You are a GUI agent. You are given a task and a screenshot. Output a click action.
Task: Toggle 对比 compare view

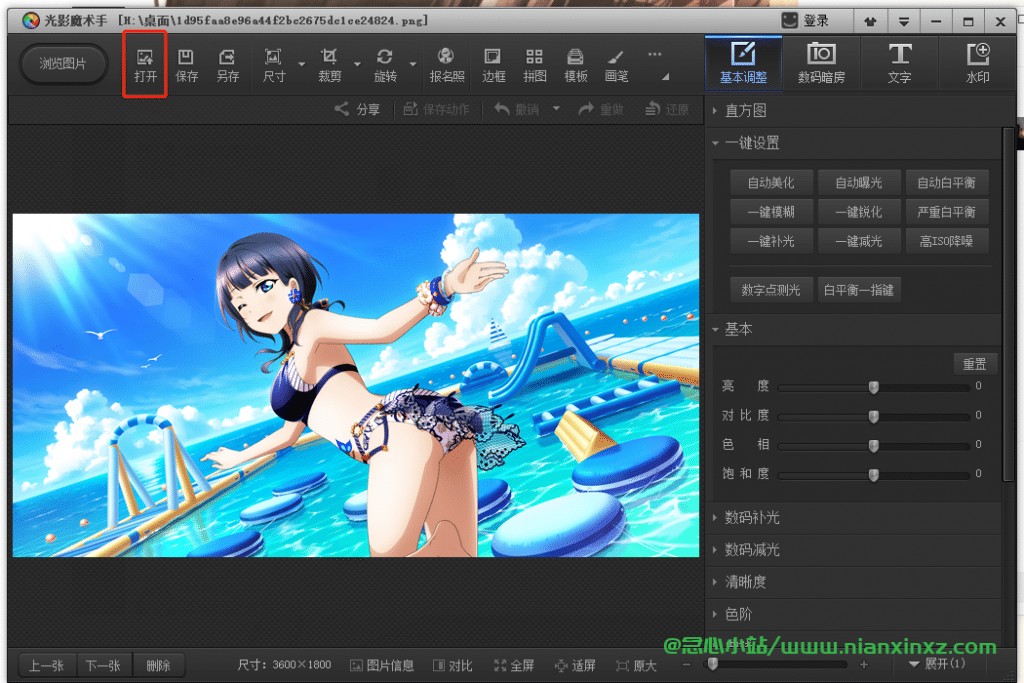(453, 665)
